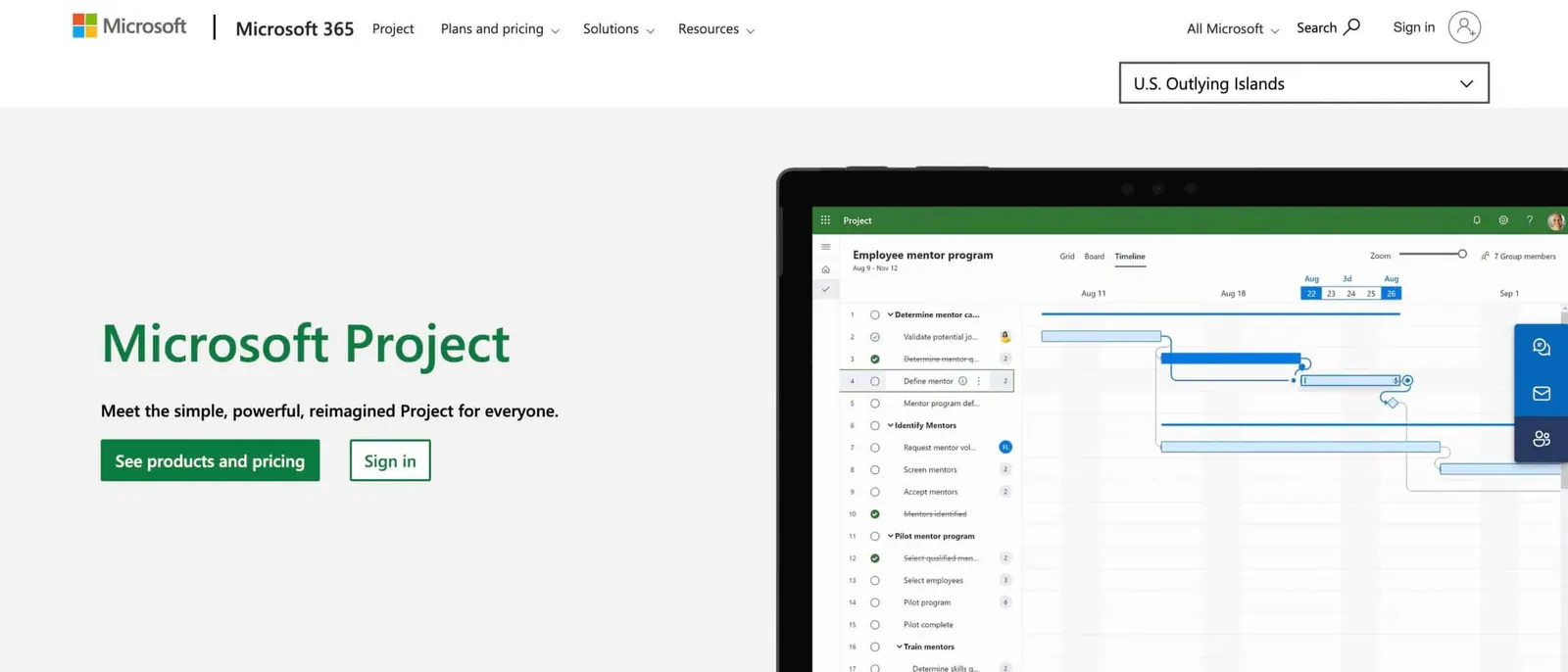Check the Accept mentors task circle
1568x672 pixels.
[x=875, y=492]
